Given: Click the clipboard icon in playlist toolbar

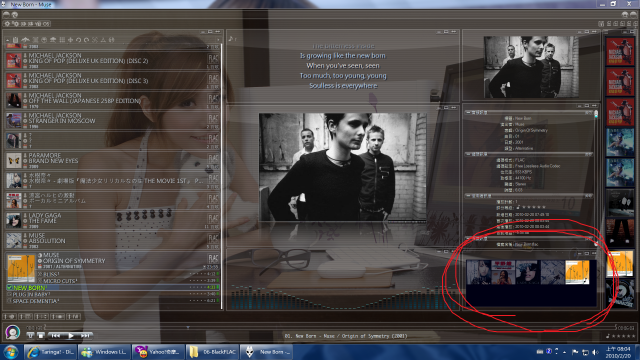Looking at the screenshot, I should [x=16, y=40].
